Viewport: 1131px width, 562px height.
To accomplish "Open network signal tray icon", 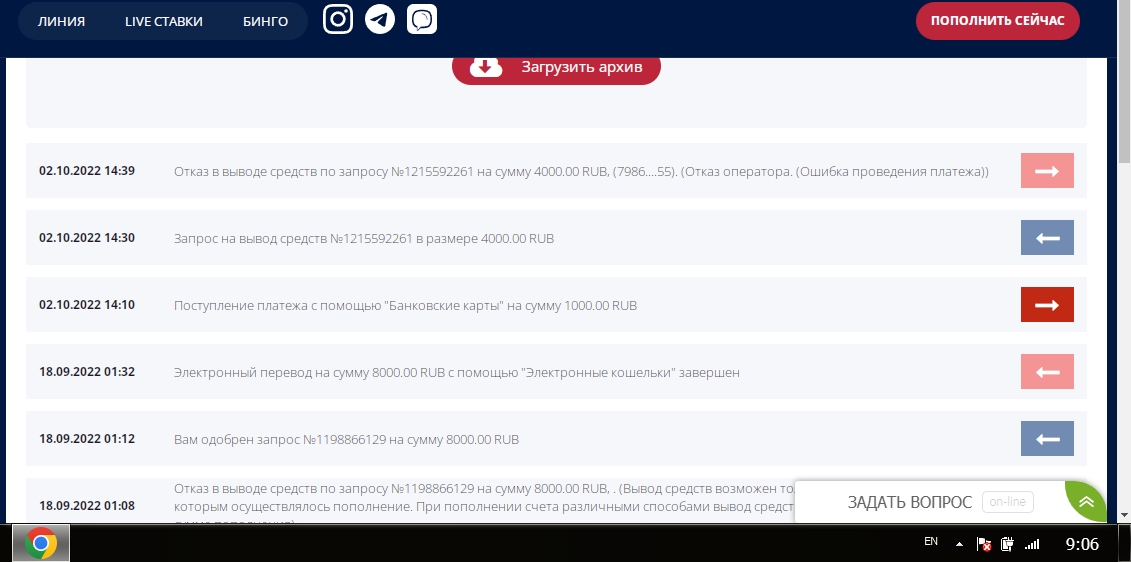I will click(1032, 544).
